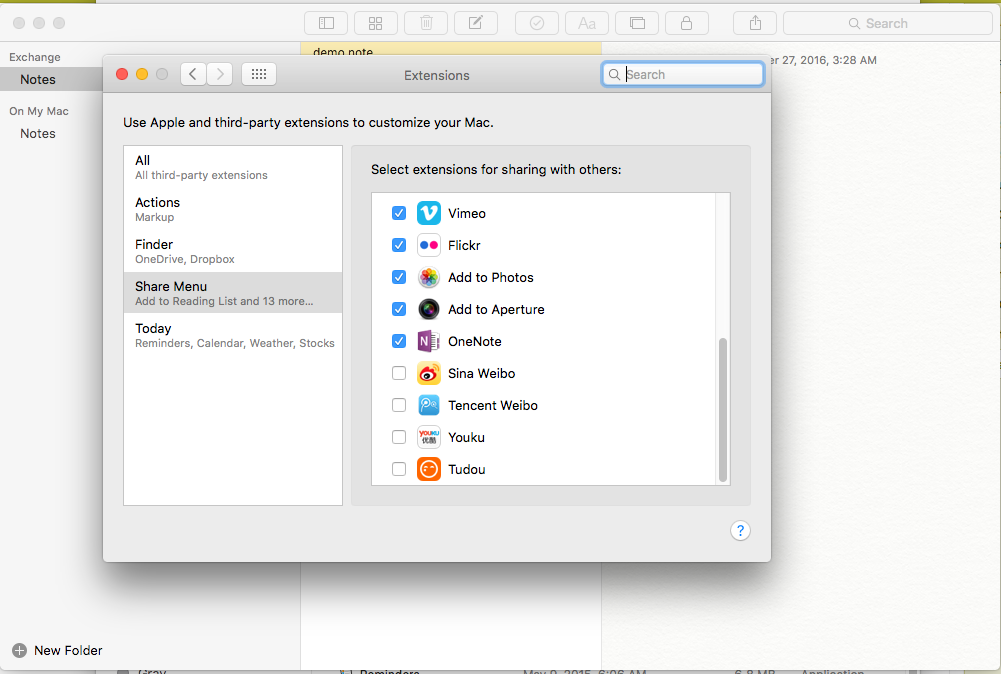
Task: Click the OneNote icon
Action: [x=428, y=341]
